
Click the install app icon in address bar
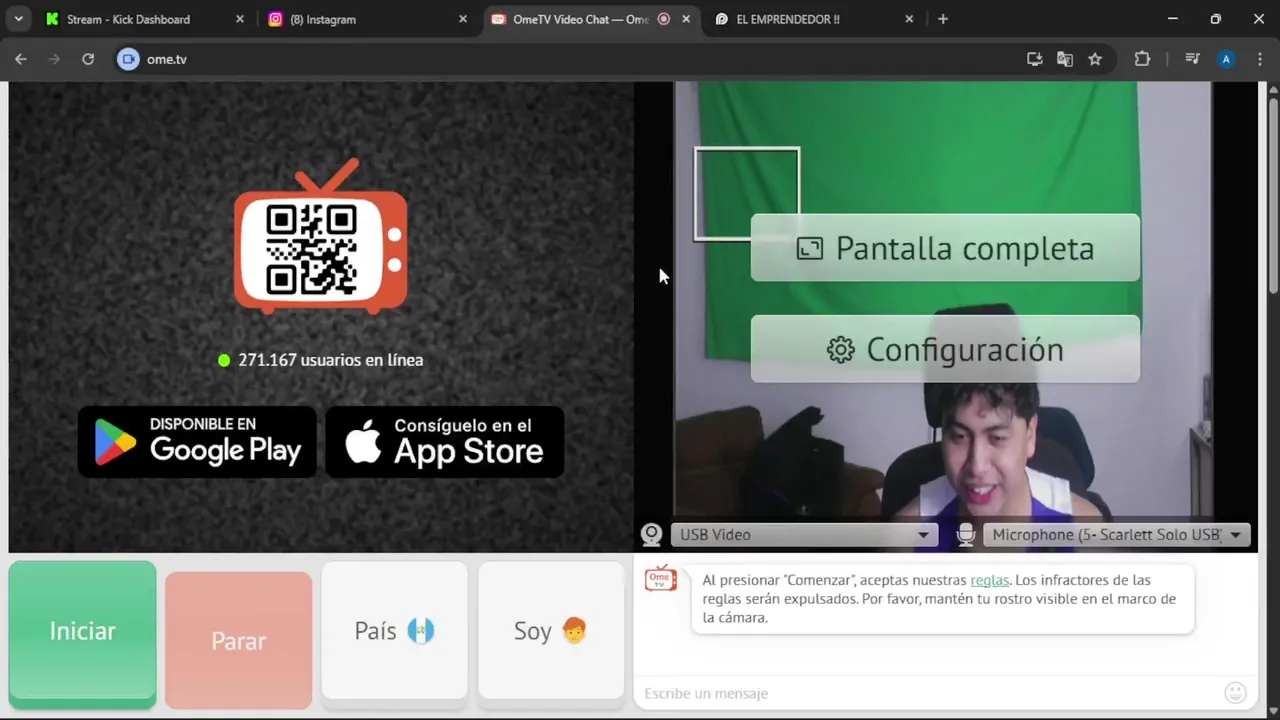coord(1035,59)
